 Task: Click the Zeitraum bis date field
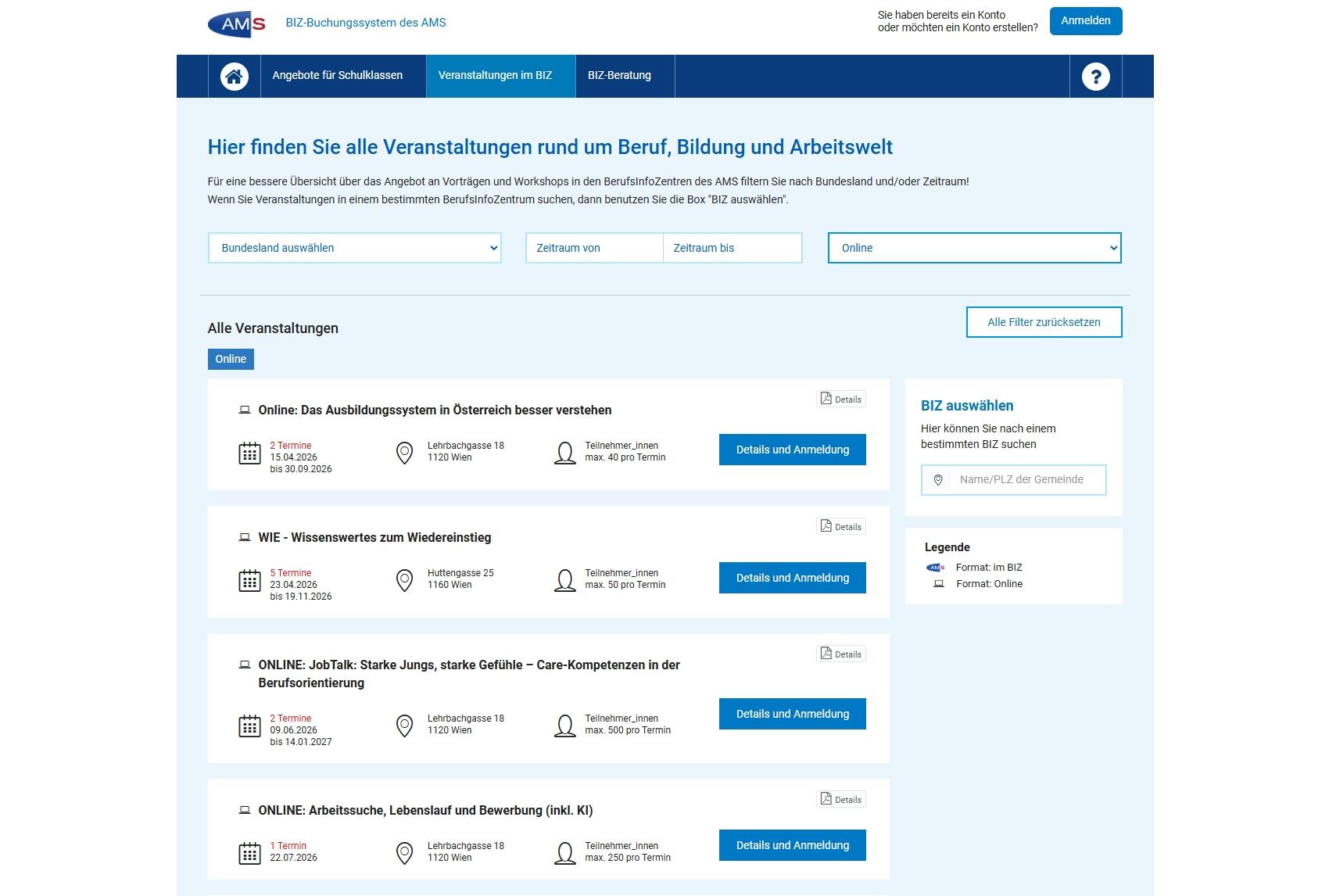pyautogui.click(x=732, y=248)
